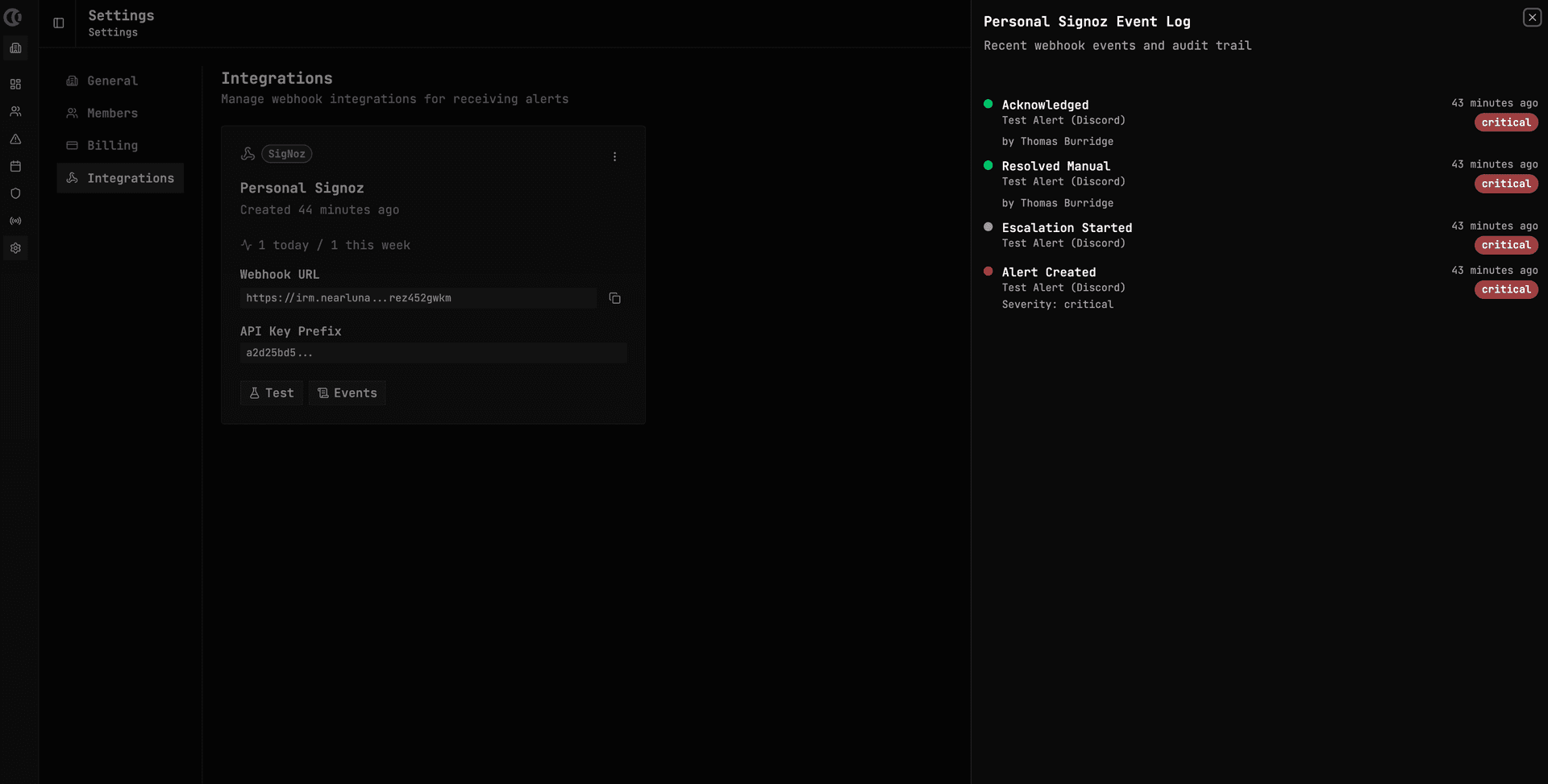Open the dashboards grid icon in the sidebar
Screen dimensions: 1548x784
tap(15, 84)
